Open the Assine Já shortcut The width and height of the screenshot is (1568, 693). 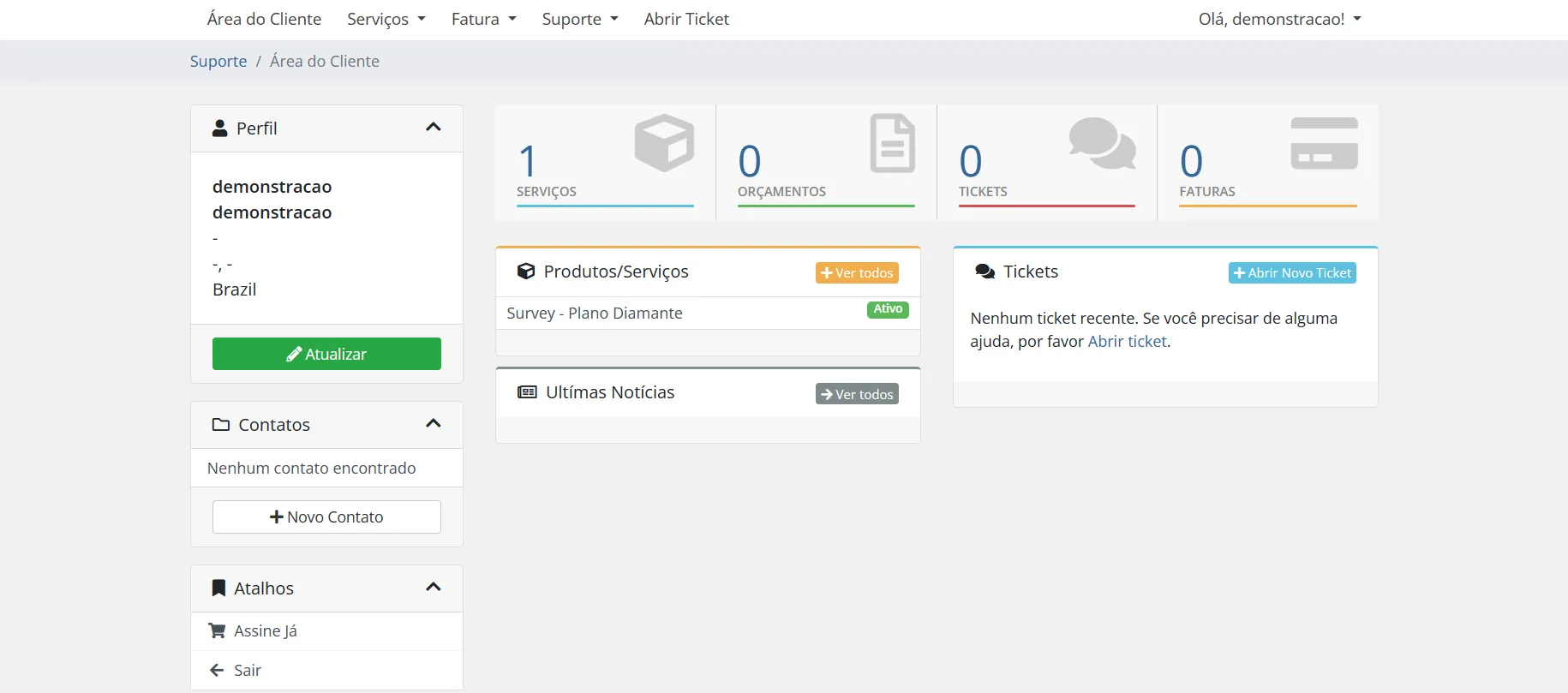pyautogui.click(x=326, y=631)
